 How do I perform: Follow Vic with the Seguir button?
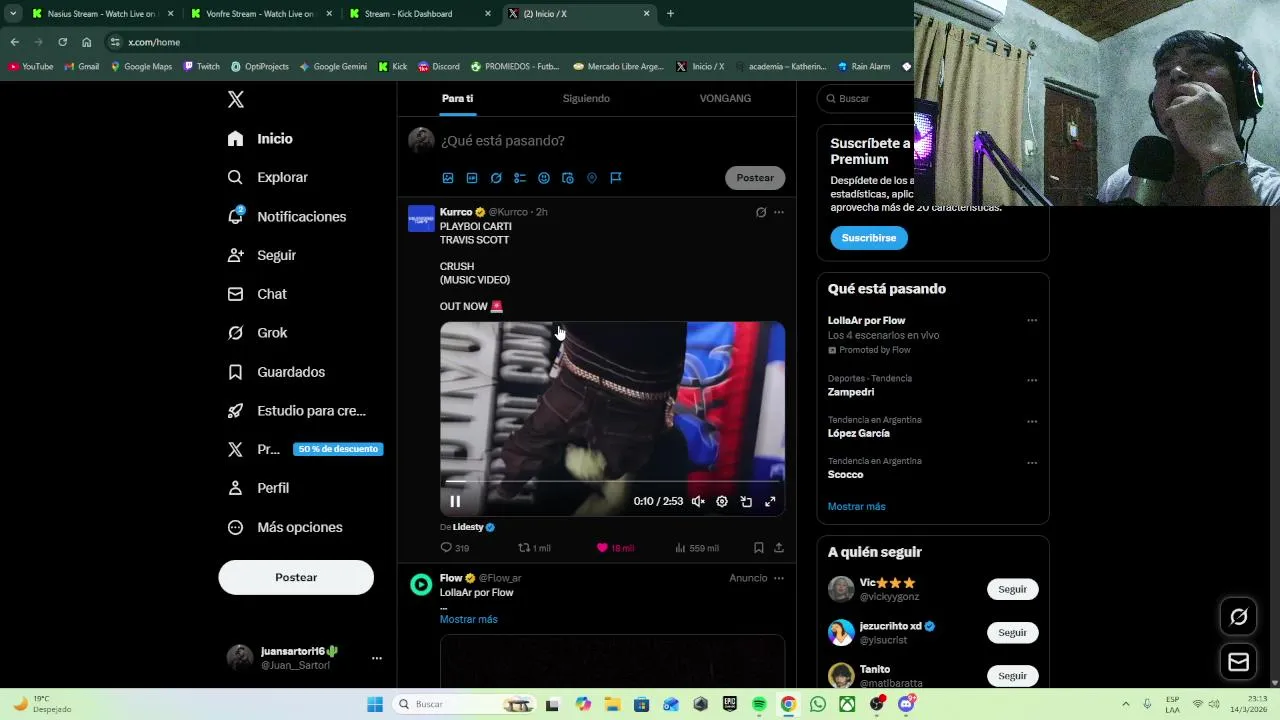[1013, 589]
